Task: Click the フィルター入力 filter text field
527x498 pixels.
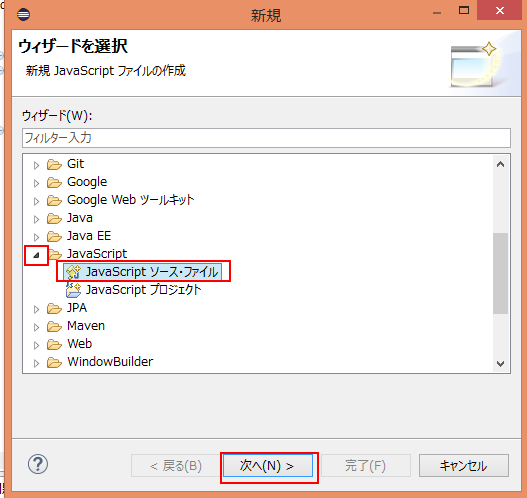Action: (x=266, y=138)
